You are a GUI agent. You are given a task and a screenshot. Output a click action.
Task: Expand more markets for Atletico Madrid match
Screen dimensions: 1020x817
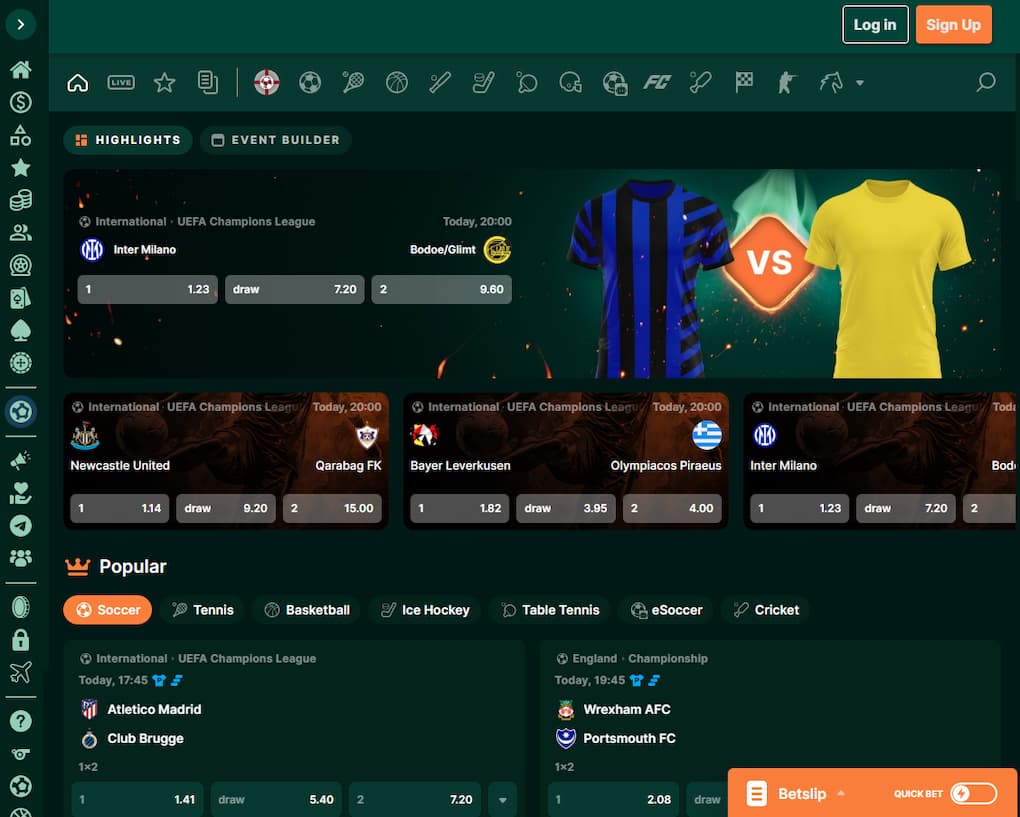coord(502,799)
